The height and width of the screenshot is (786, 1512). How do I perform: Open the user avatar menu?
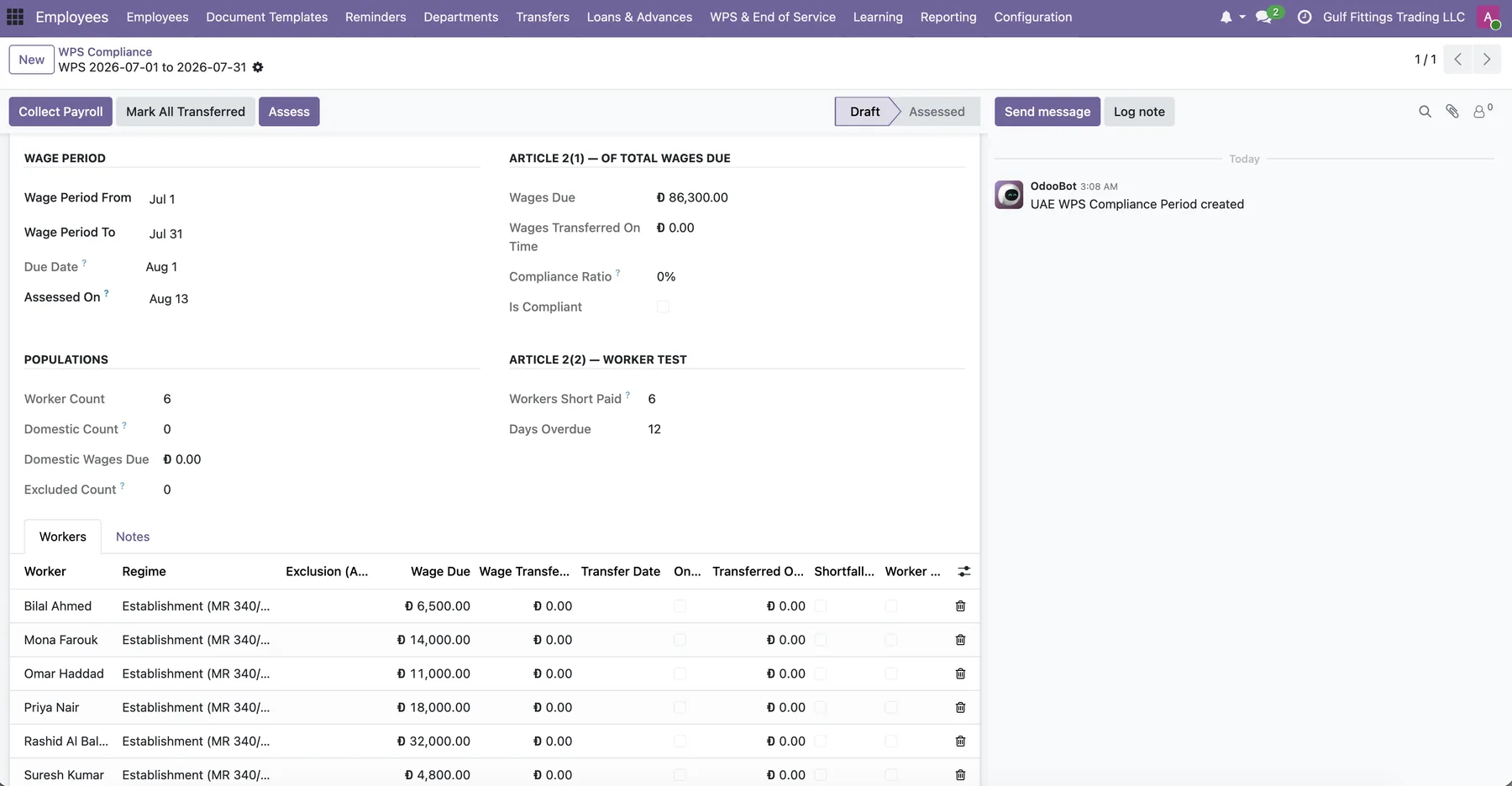[x=1488, y=17]
